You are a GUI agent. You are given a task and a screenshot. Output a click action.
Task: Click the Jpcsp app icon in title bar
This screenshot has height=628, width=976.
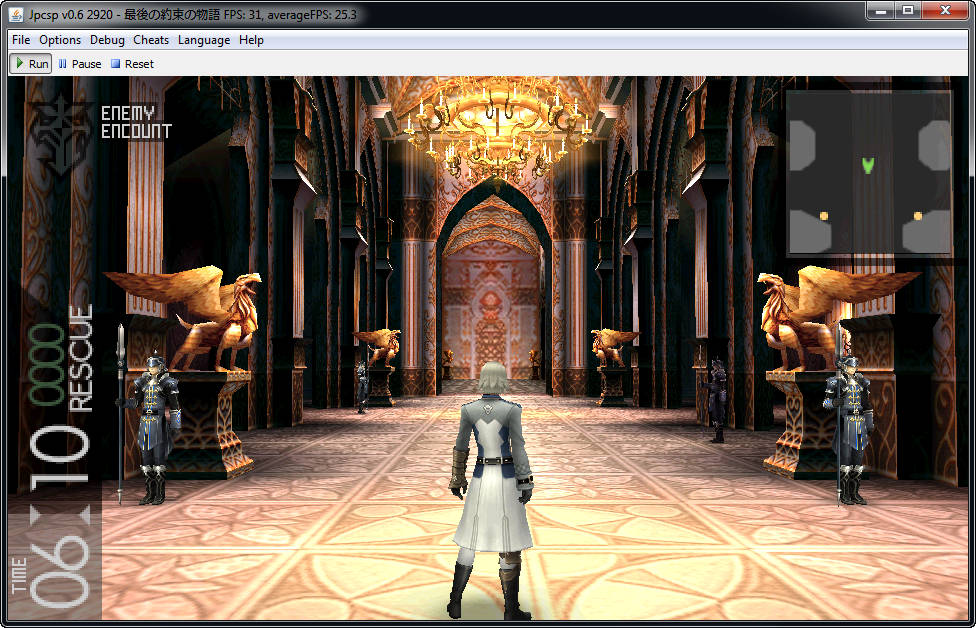(x=16, y=14)
